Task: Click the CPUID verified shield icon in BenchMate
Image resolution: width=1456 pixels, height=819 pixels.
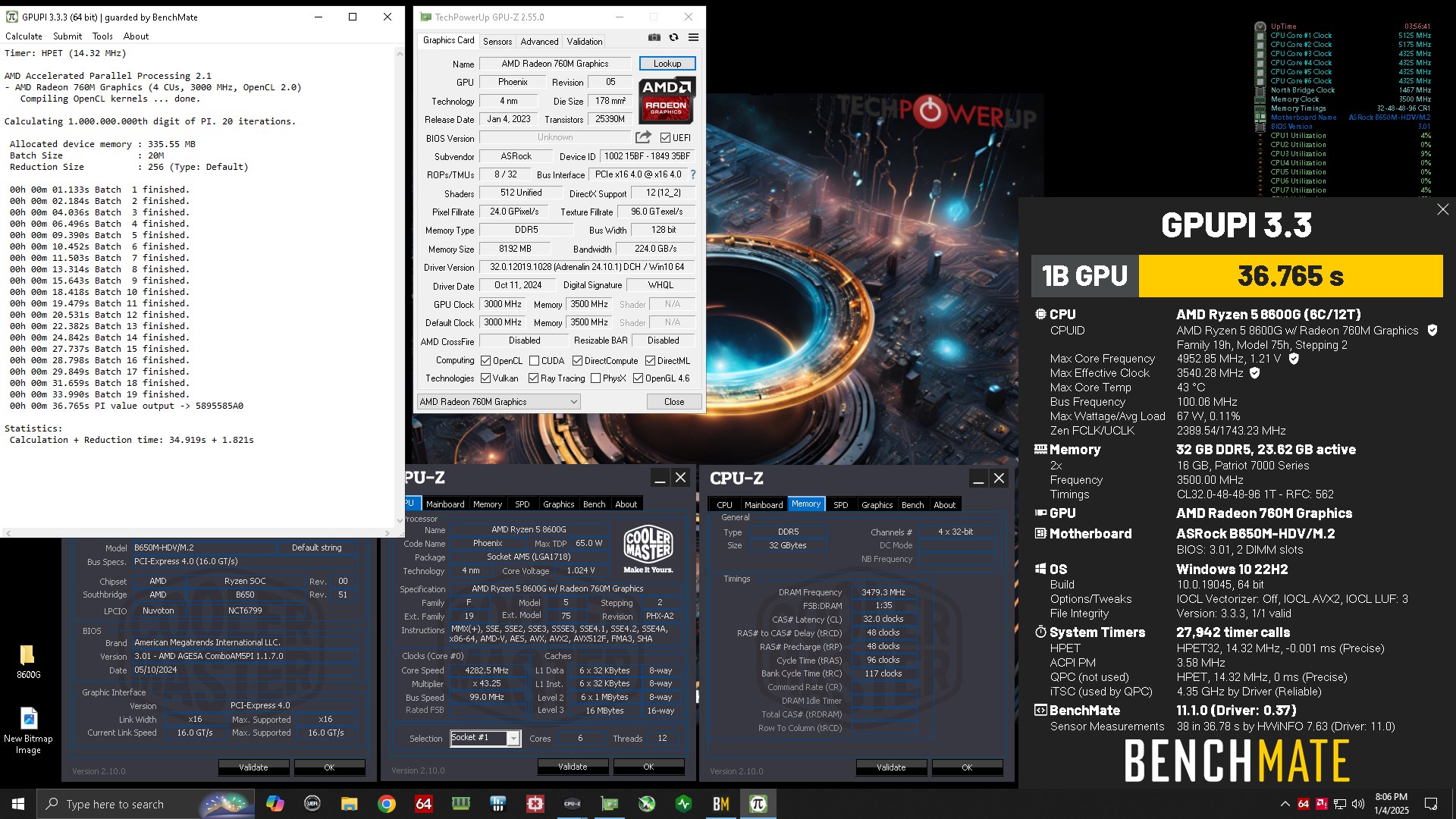Action: (x=1432, y=330)
